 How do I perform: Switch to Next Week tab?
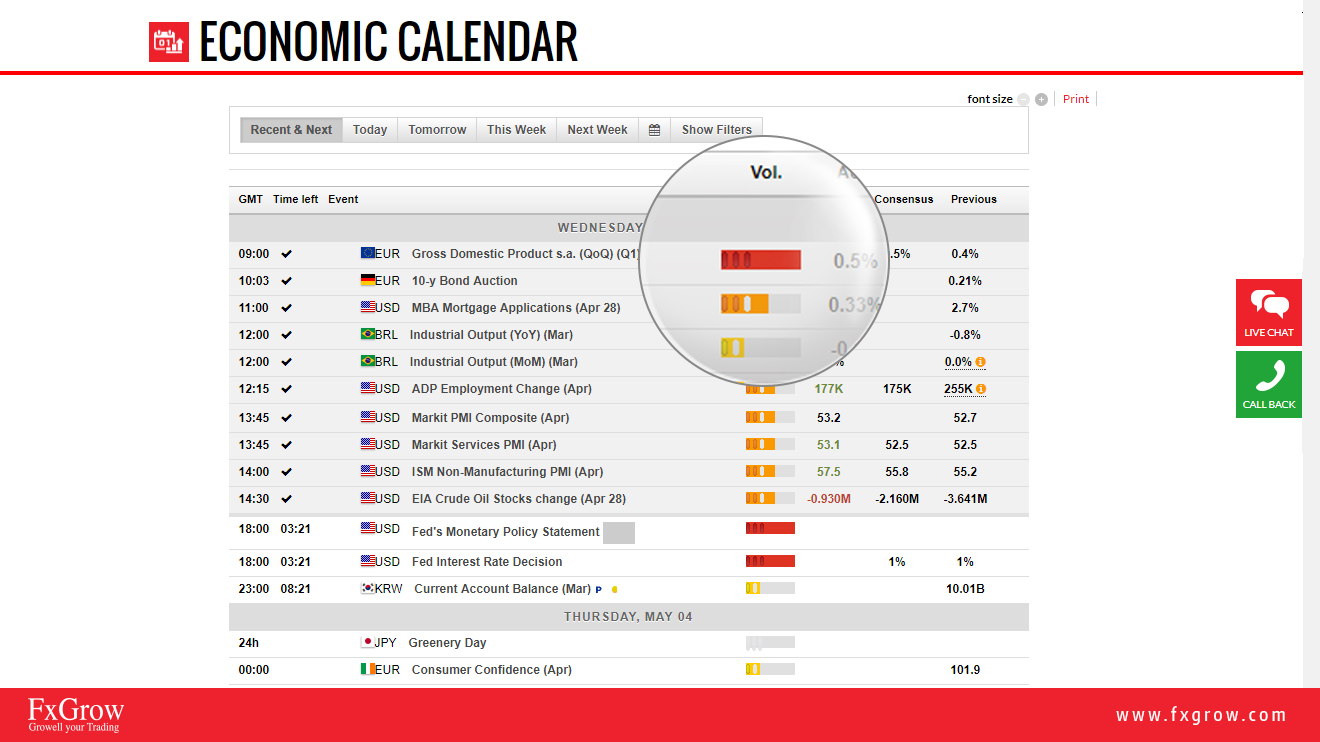[597, 130]
